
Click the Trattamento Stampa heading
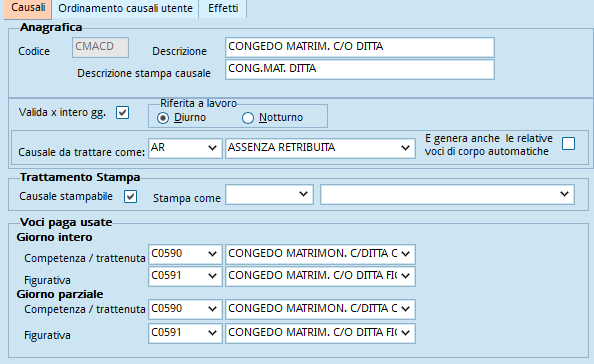coord(80,177)
